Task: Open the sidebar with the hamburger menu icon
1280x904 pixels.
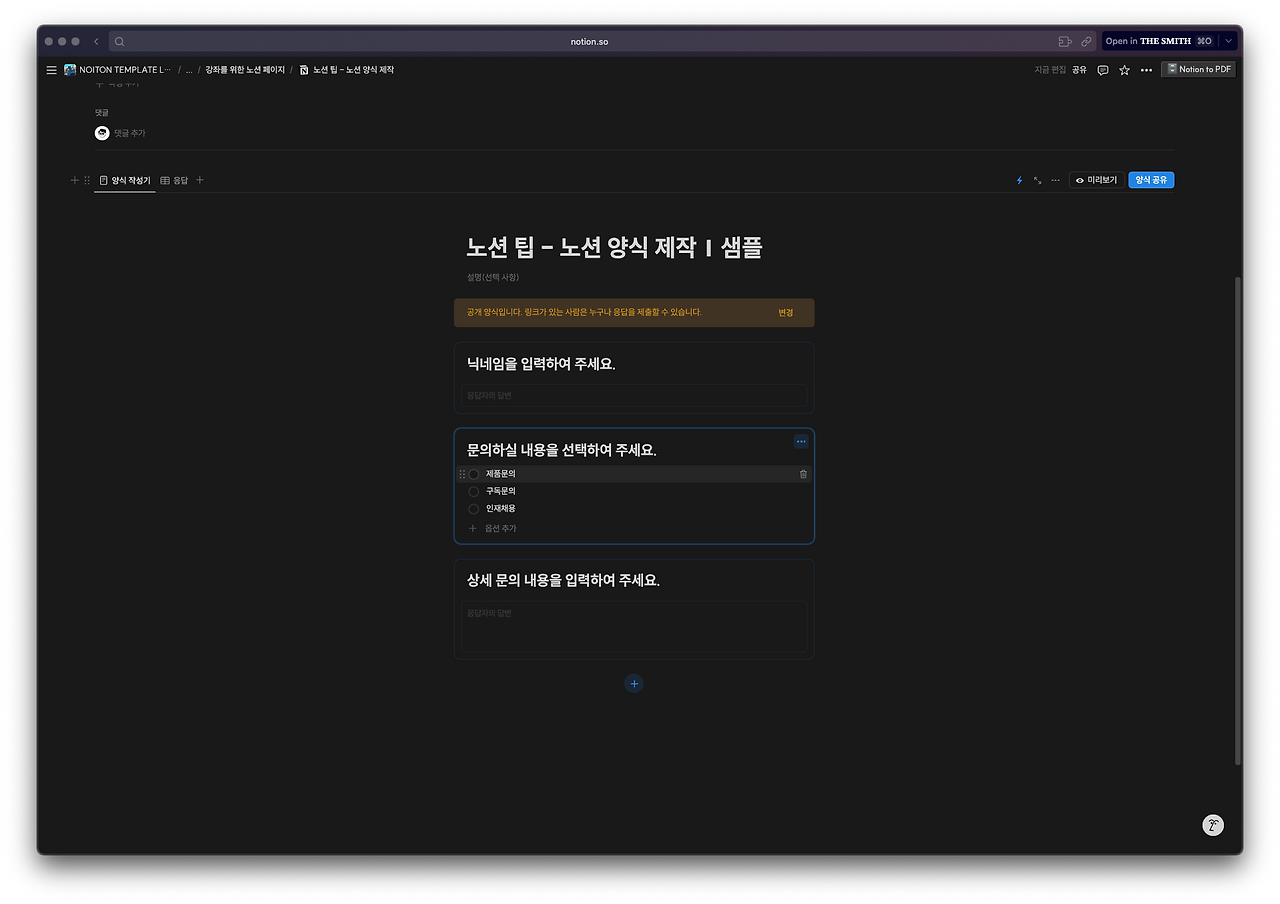Action: [51, 69]
